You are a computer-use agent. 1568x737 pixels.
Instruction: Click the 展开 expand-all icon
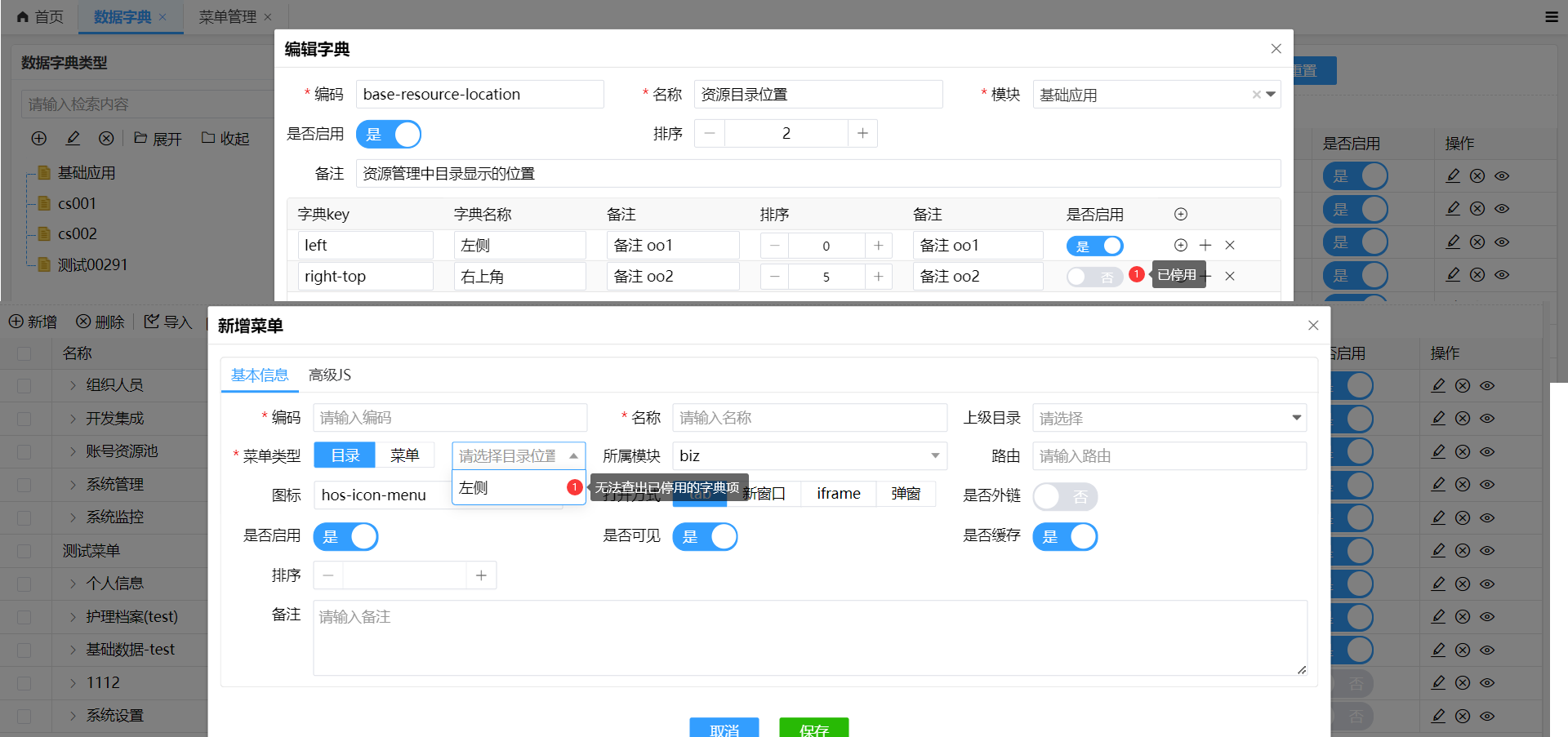pyautogui.click(x=157, y=138)
